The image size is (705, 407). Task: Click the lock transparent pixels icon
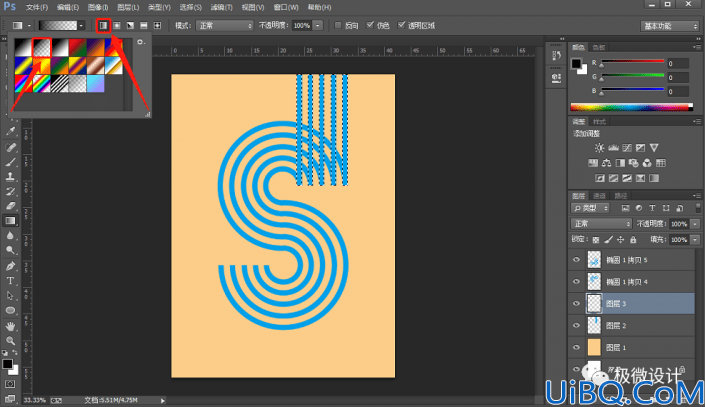[596, 240]
